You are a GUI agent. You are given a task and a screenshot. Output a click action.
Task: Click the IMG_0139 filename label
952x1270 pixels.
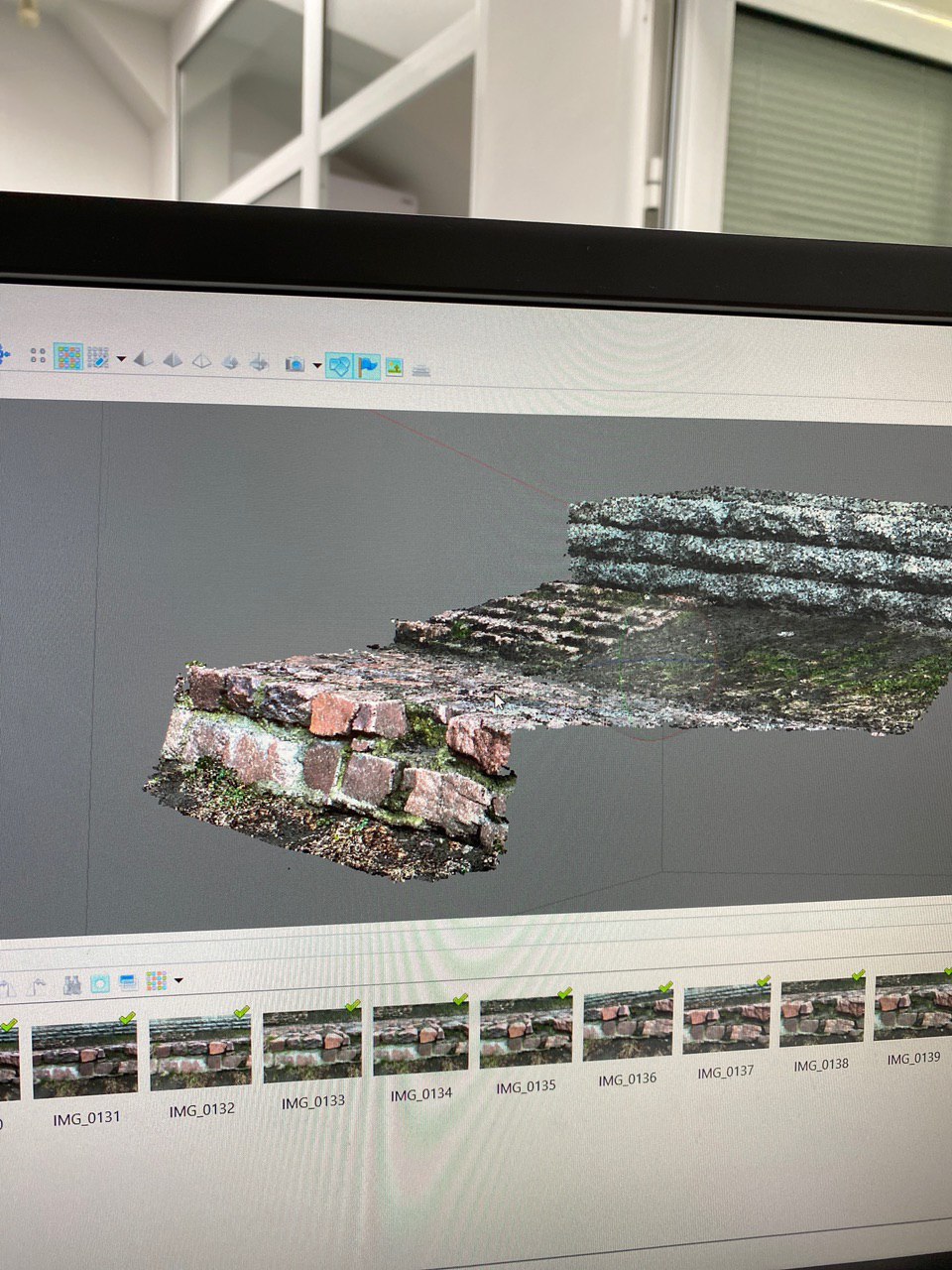(913, 1058)
